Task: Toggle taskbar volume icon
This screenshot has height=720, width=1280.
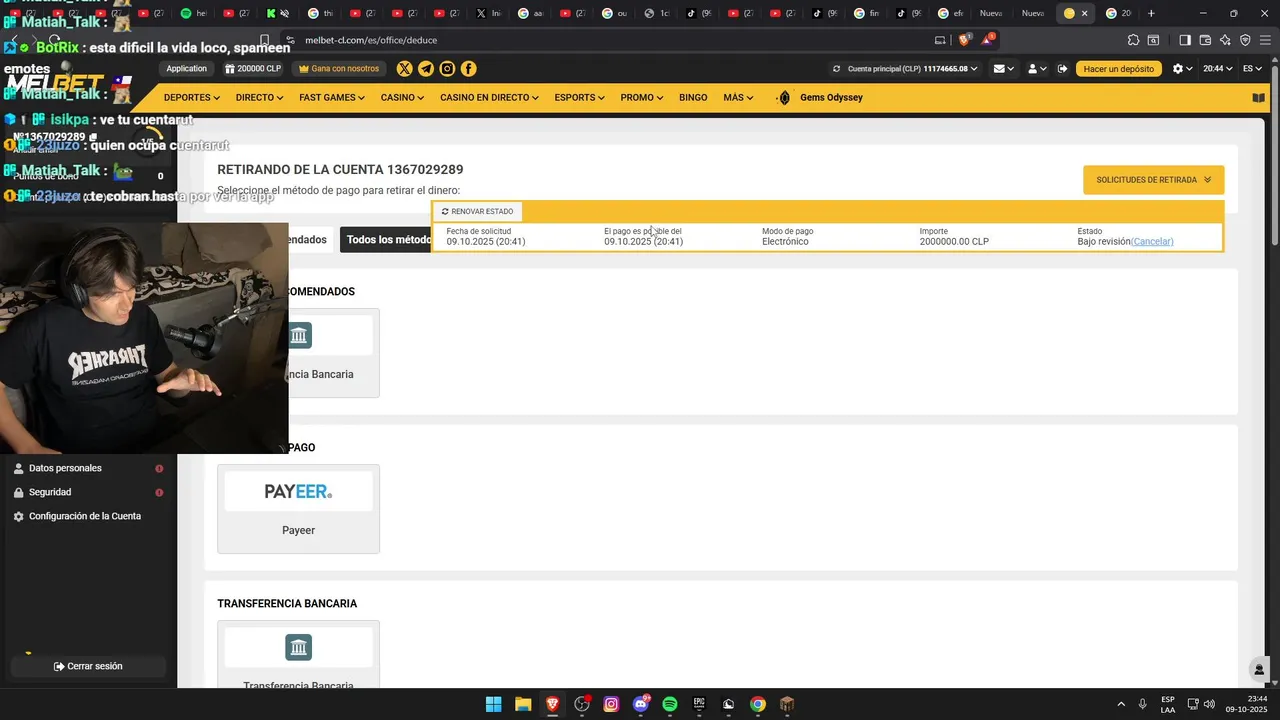Action: pyautogui.click(x=1209, y=704)
